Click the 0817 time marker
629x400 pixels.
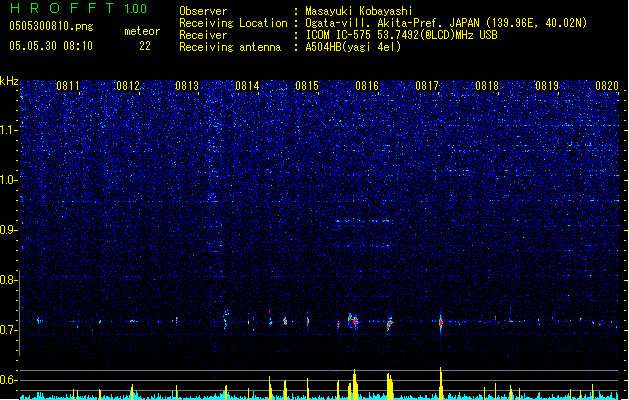pos(427,86)
